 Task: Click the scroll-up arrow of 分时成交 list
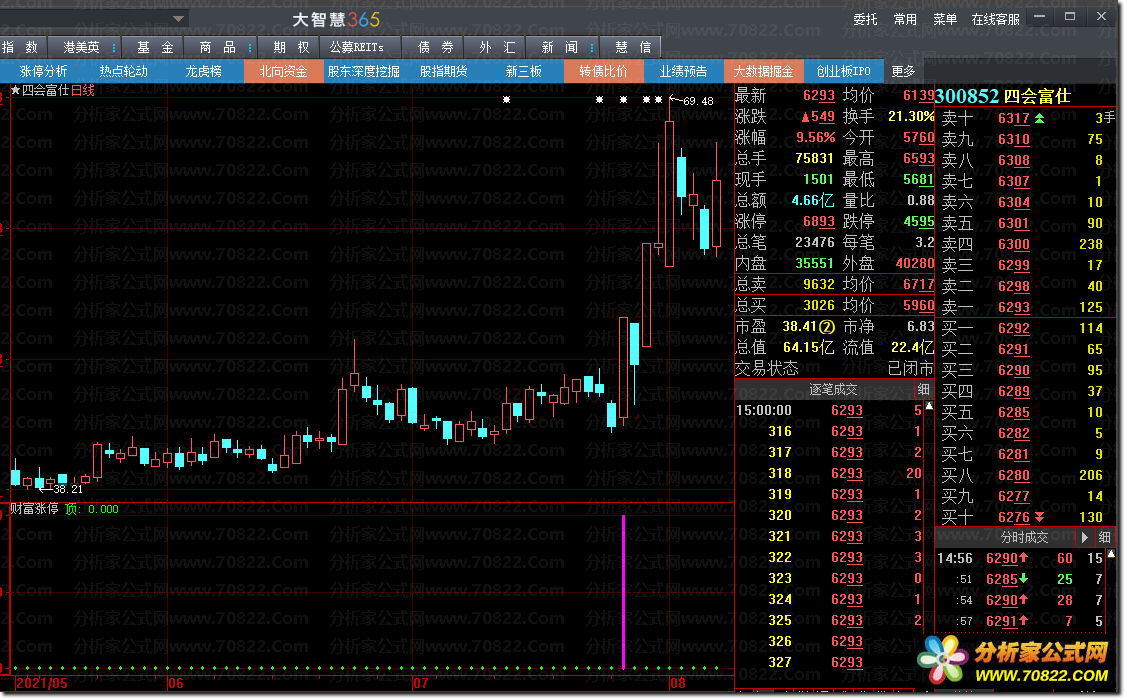1111,553
